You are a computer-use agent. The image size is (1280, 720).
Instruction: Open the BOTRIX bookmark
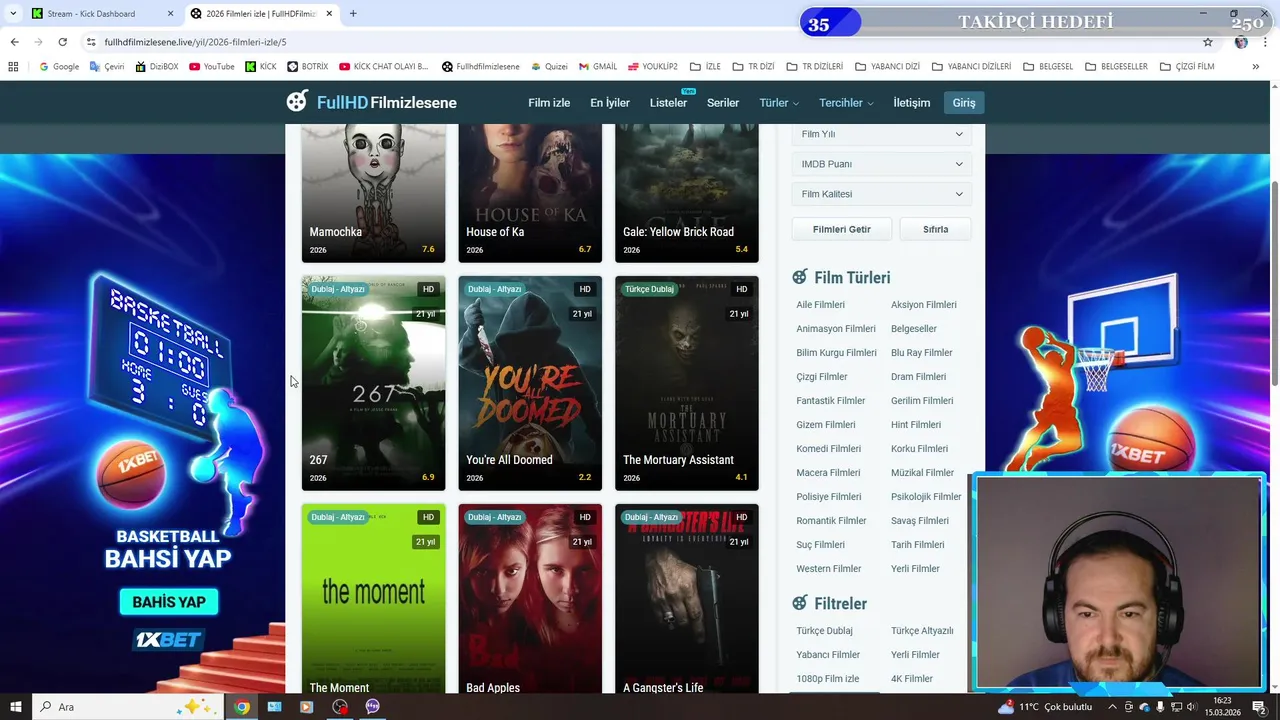click(308, 67)
